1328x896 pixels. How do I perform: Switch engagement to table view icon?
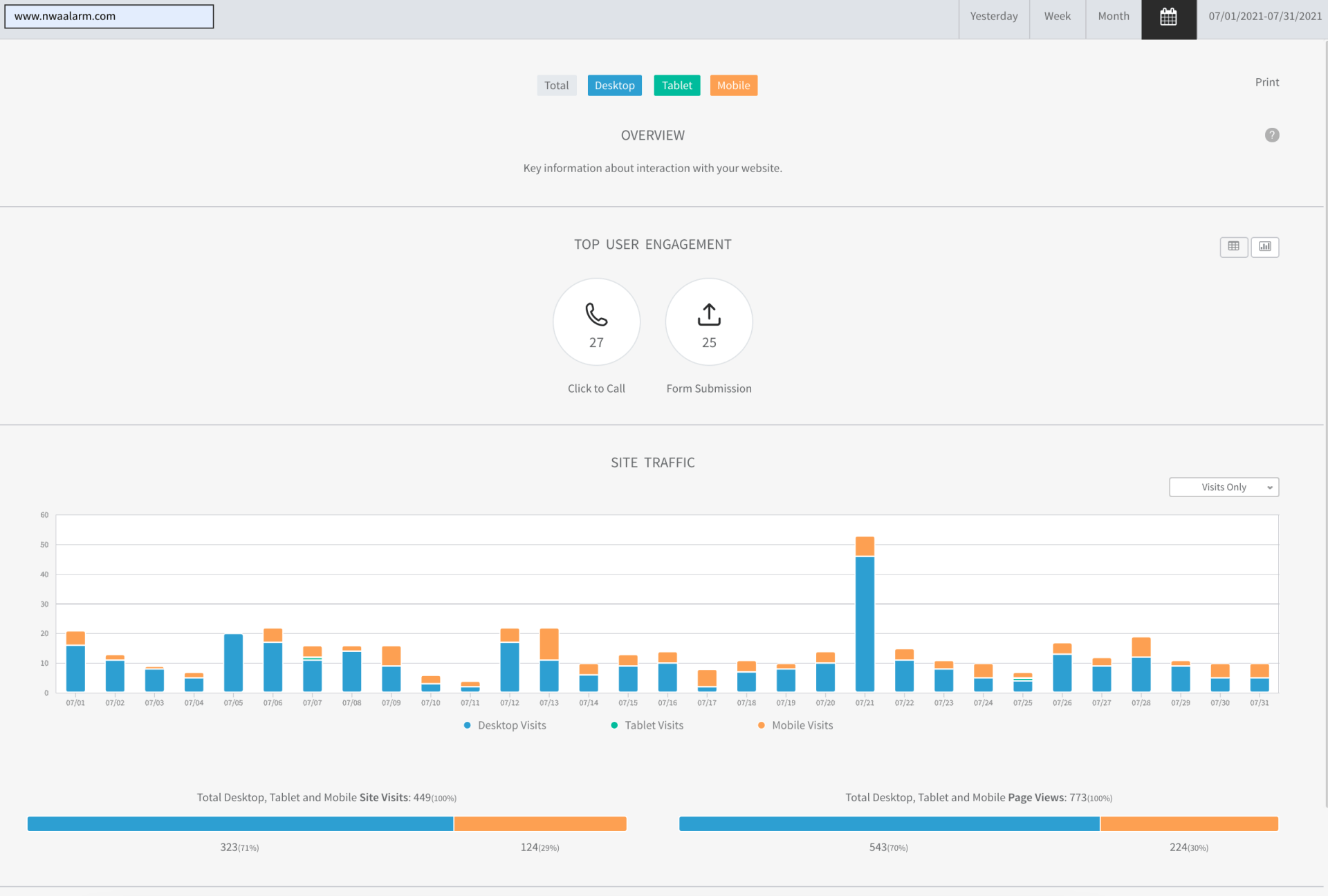point(1233,247)
